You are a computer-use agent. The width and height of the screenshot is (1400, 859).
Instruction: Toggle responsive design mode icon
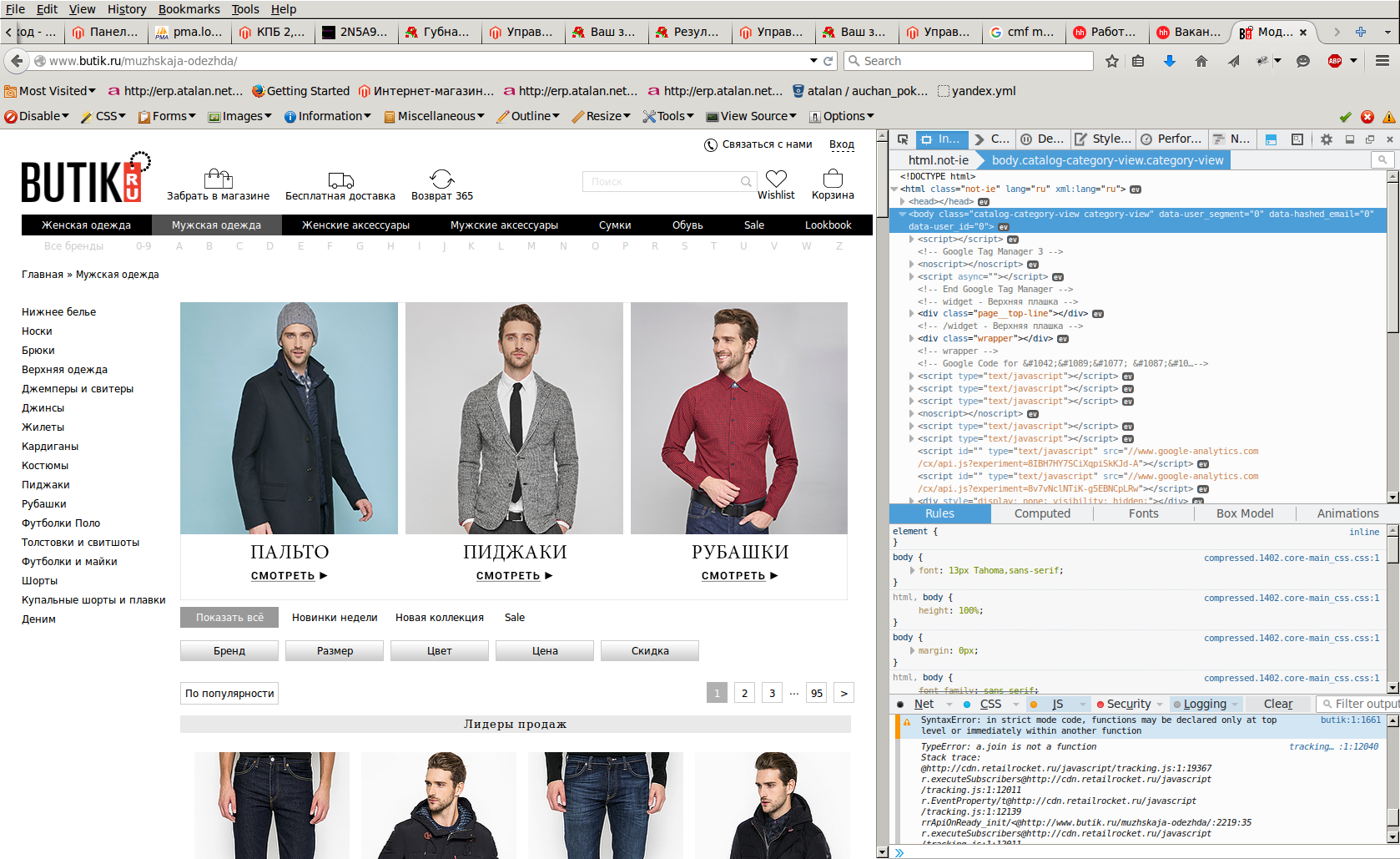coord(1297,139)
